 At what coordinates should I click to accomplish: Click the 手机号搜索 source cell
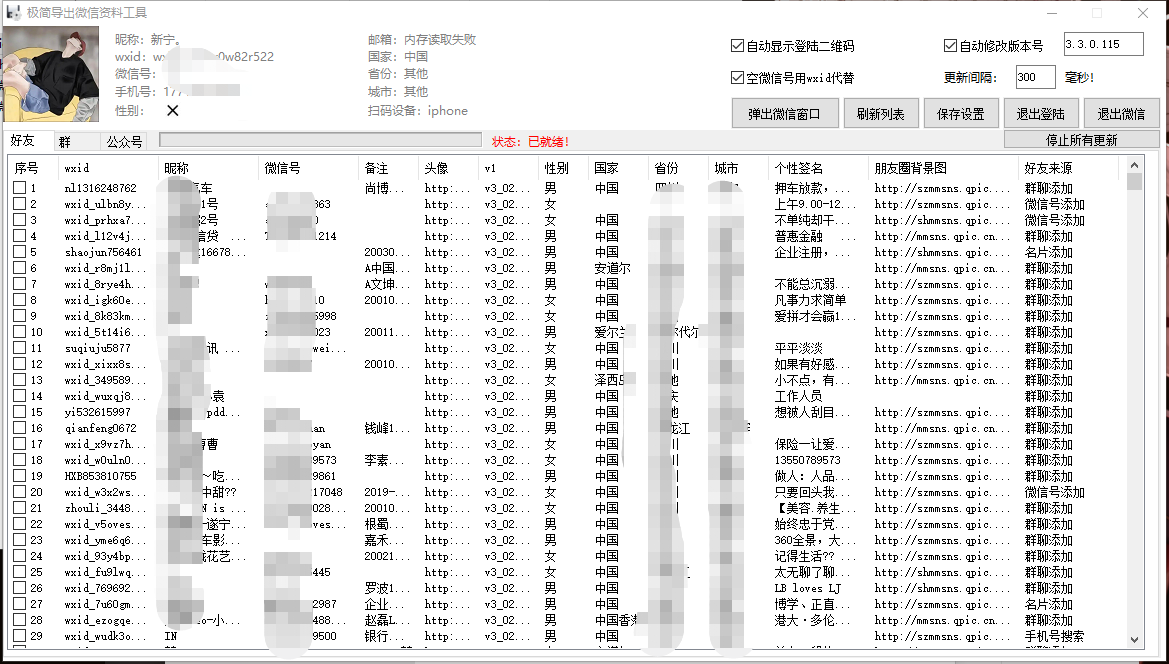pyautogui.click(x=1054, y=636)
